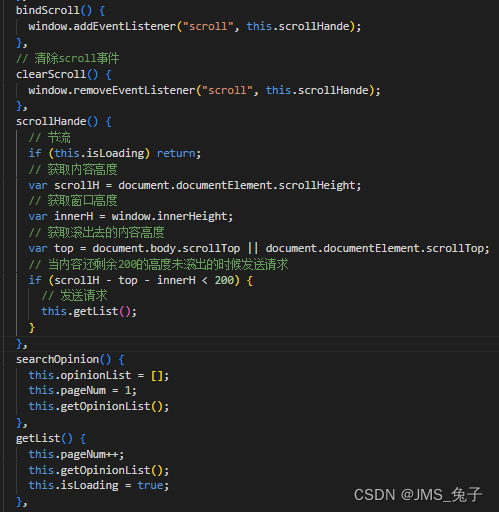Click the comment '// 节流'
The image size is (499, 512).
point(49,137)
